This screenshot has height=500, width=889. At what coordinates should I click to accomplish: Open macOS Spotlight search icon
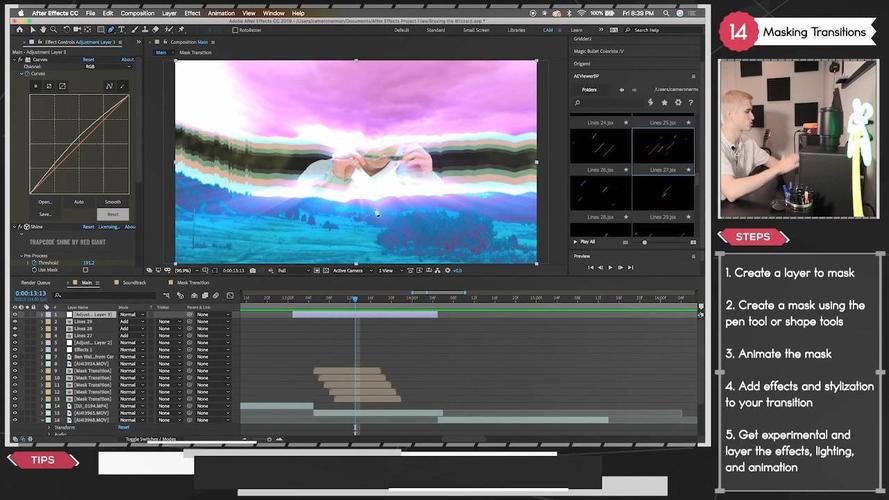point(666,13)
